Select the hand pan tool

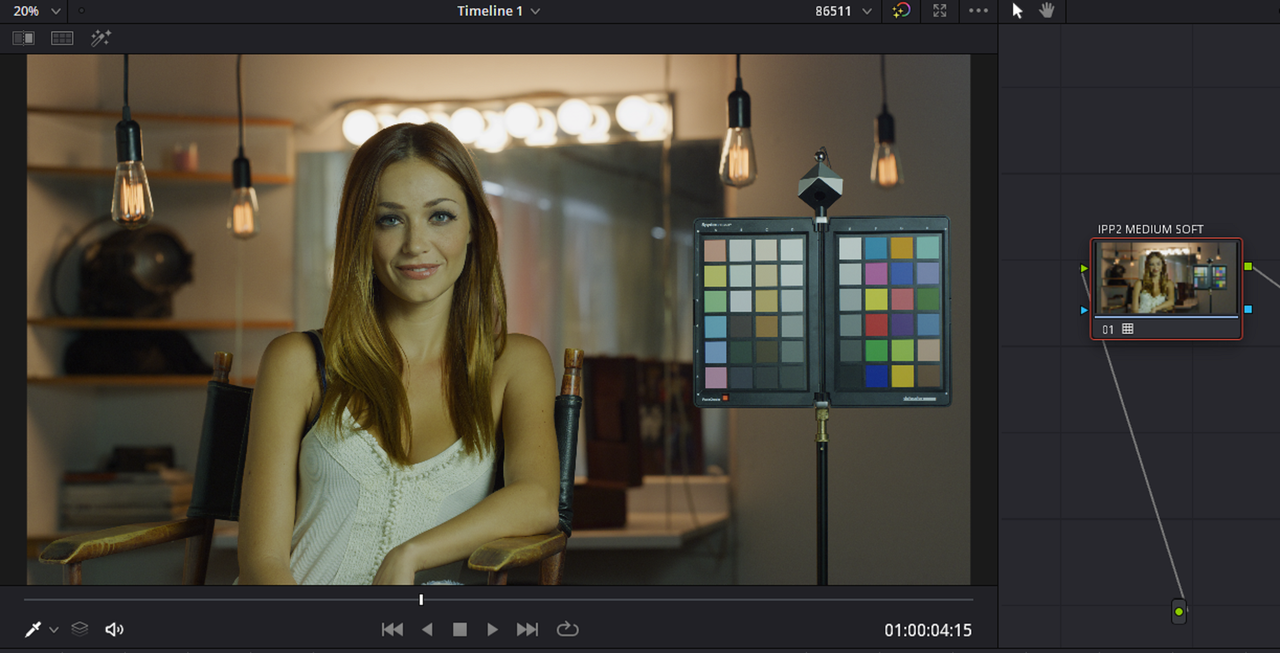tap(1047, 10)
